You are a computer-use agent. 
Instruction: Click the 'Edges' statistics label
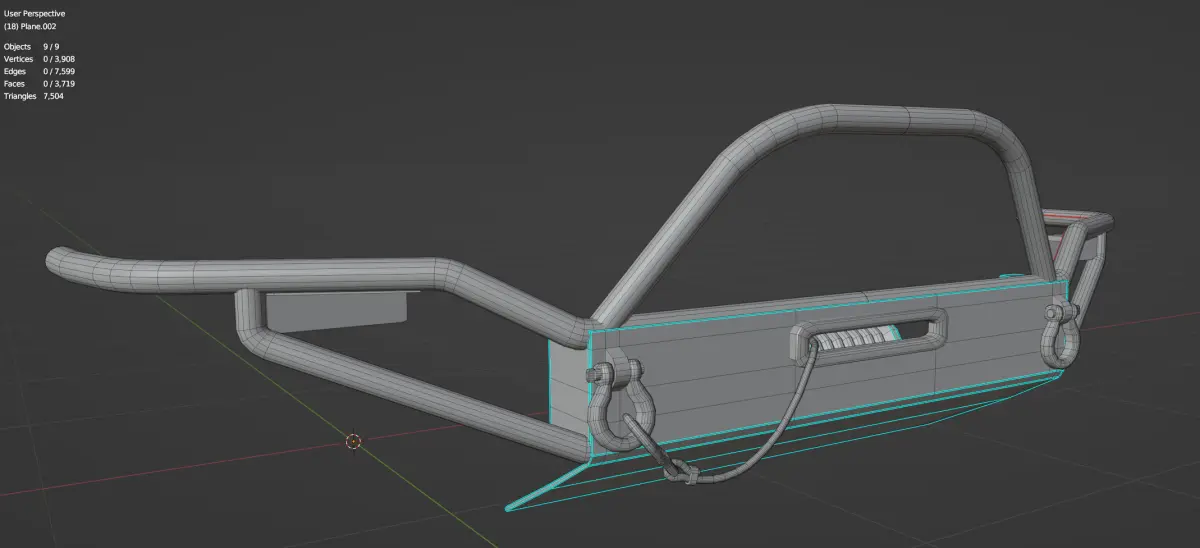pos(15,71)
